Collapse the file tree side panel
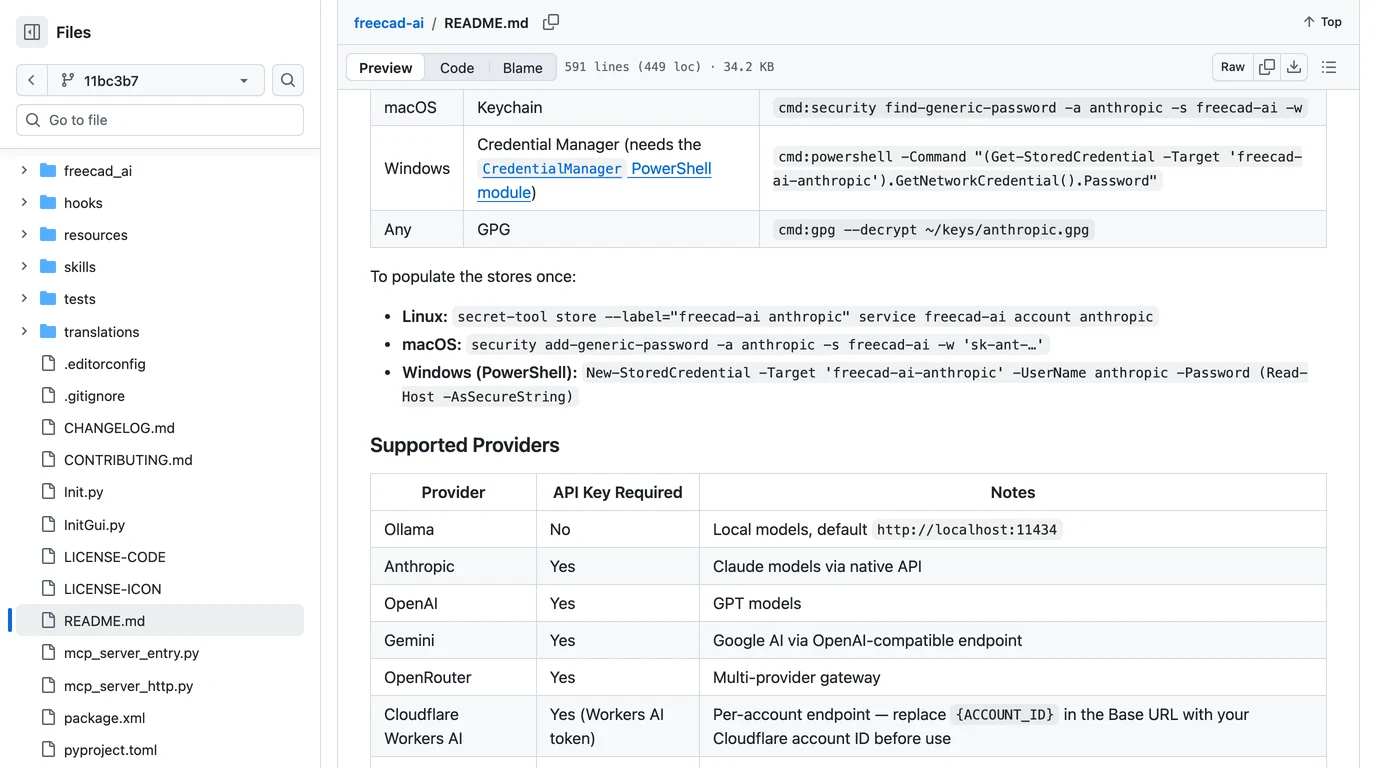Image resolution: width=1376 pixels, height=768 pixels. click(32, 32)
